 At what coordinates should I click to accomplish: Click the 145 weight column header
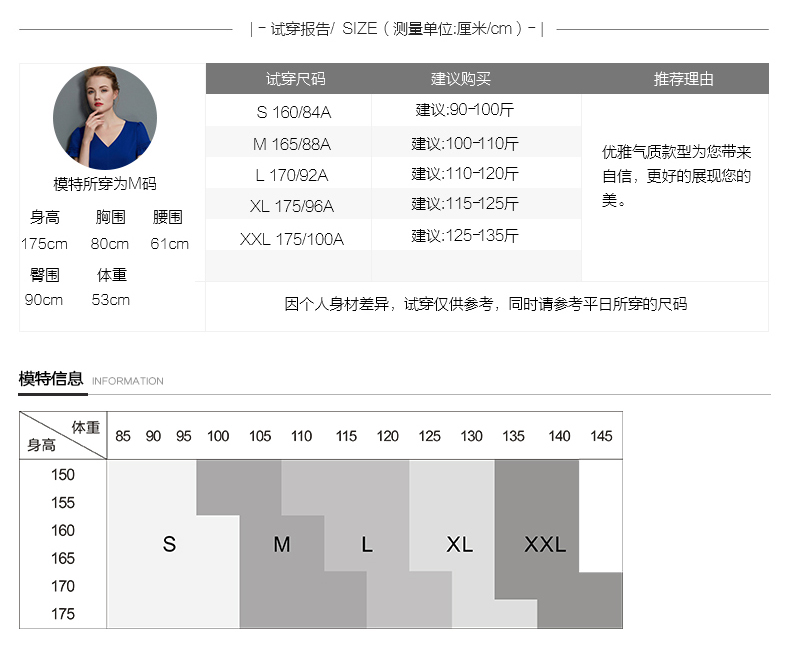pos(601,436)
